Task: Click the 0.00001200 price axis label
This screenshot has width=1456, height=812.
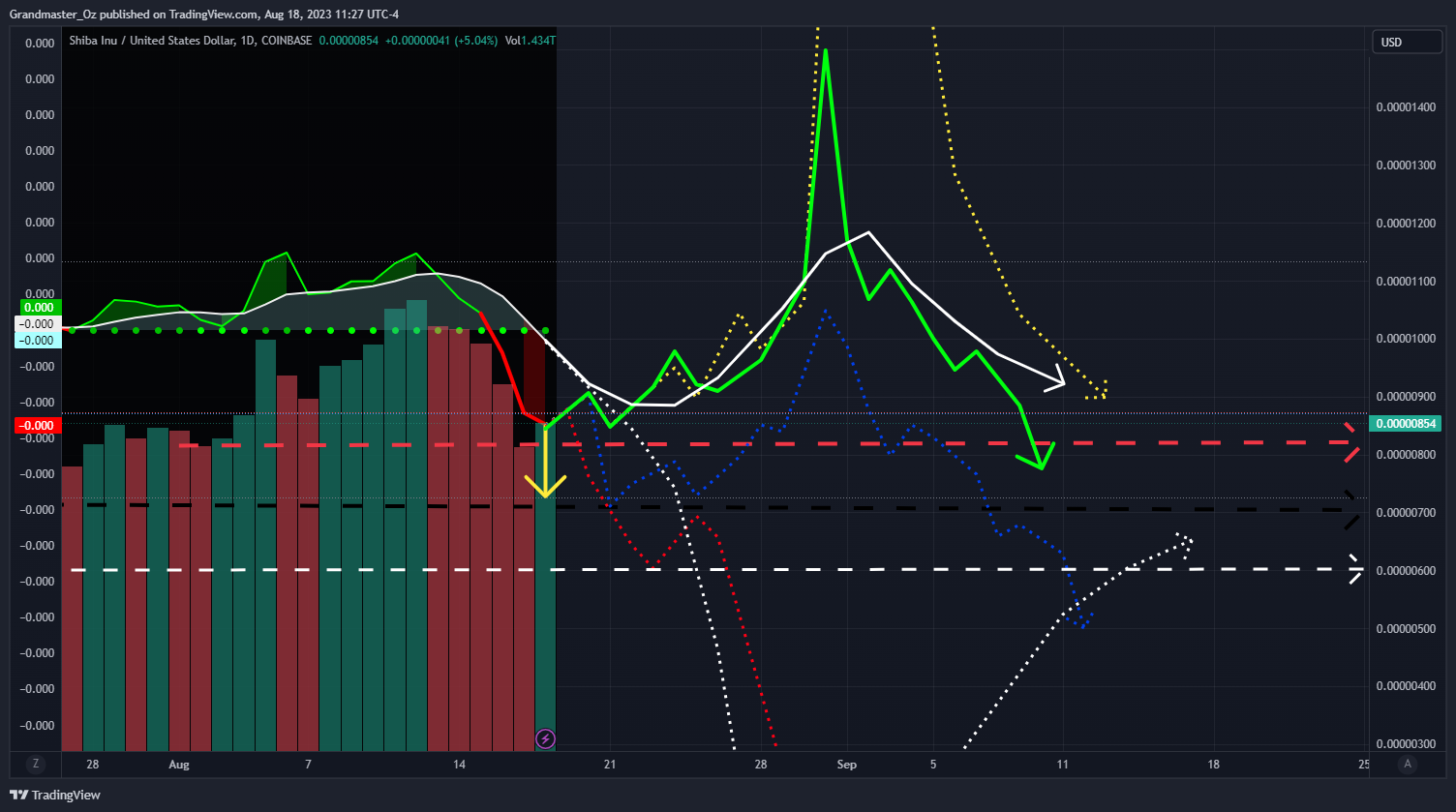Action: 1406,224
